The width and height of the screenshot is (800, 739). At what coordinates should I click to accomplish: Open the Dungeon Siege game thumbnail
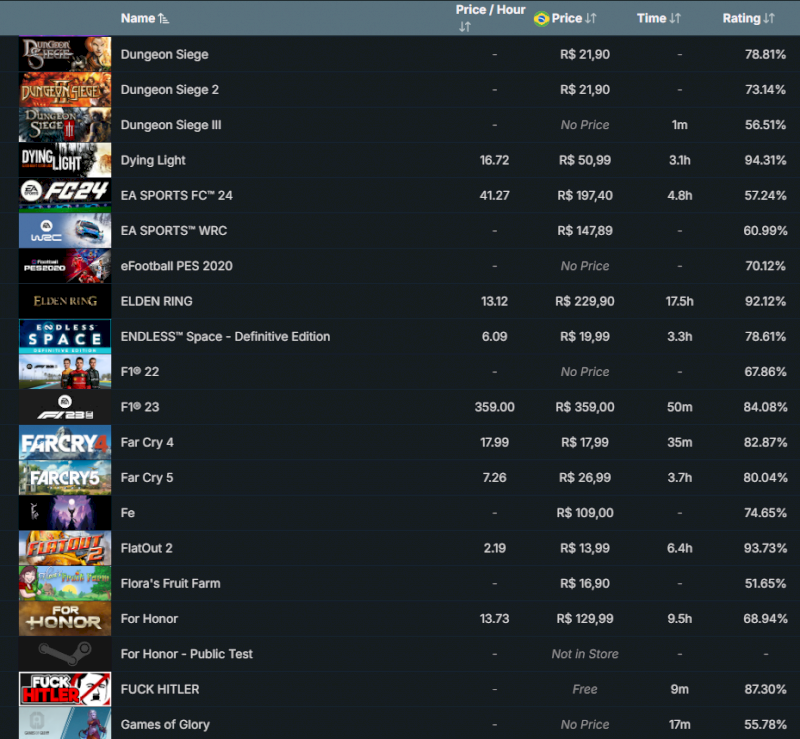pyautogui.click(x=65, y=54)
